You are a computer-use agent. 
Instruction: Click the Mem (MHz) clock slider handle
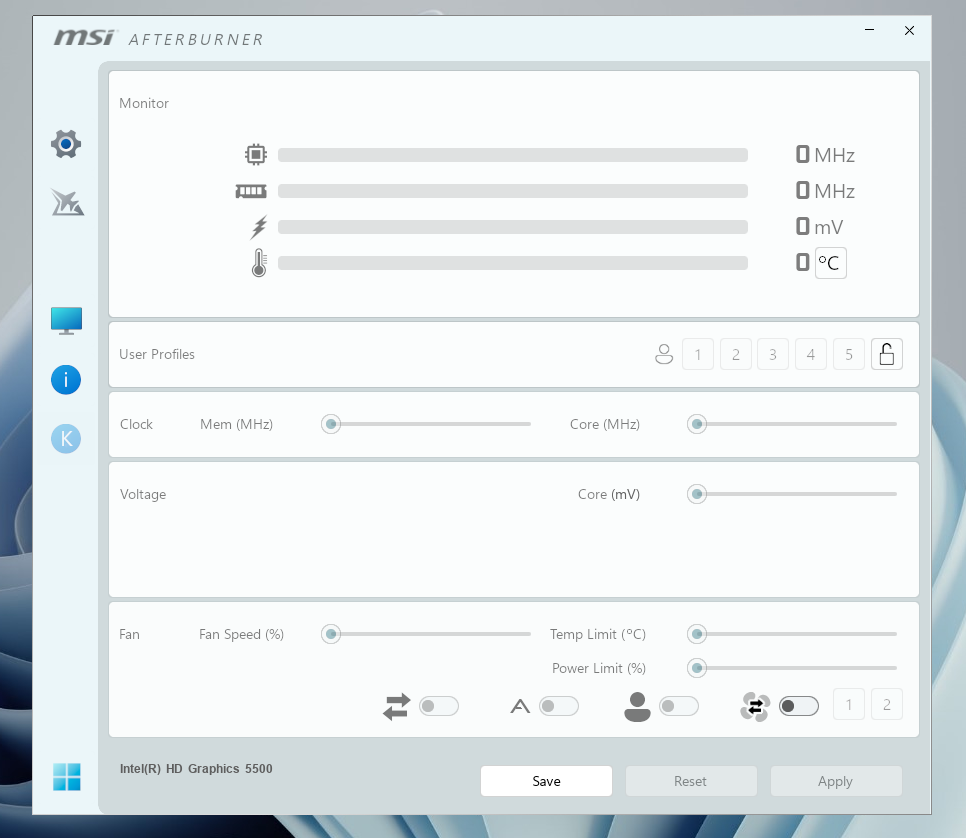[x=331, y=424]
